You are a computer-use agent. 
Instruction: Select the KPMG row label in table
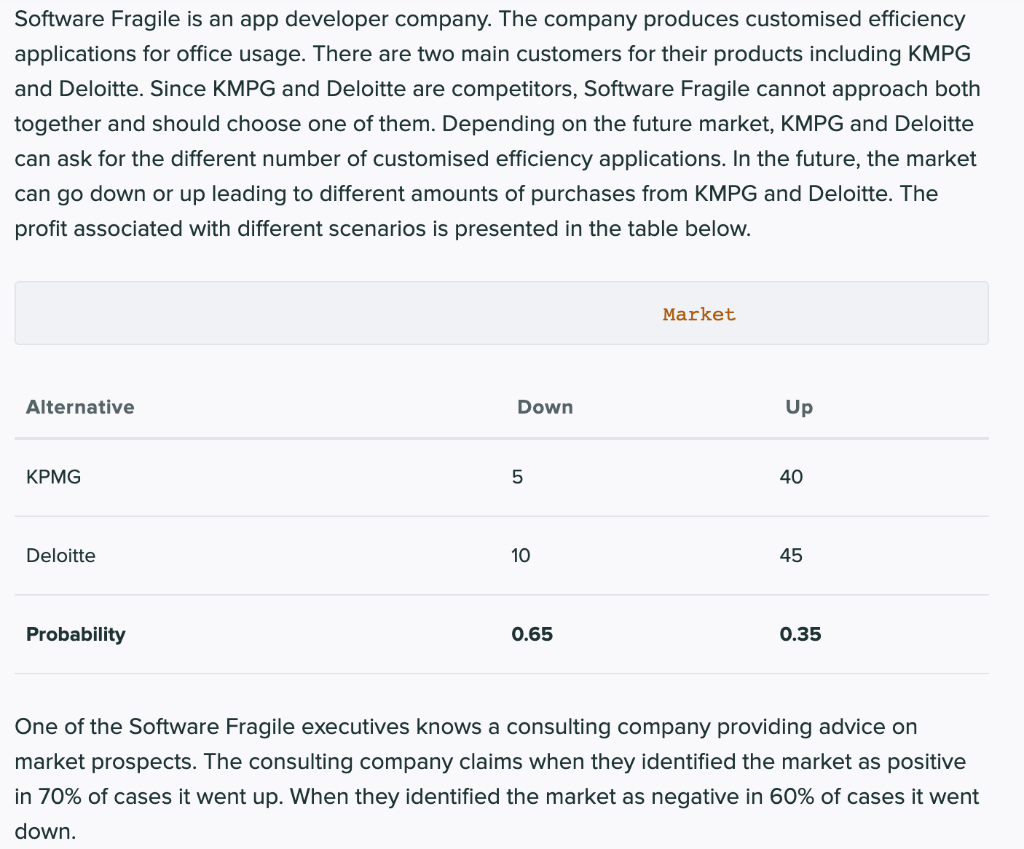point(54,477)
